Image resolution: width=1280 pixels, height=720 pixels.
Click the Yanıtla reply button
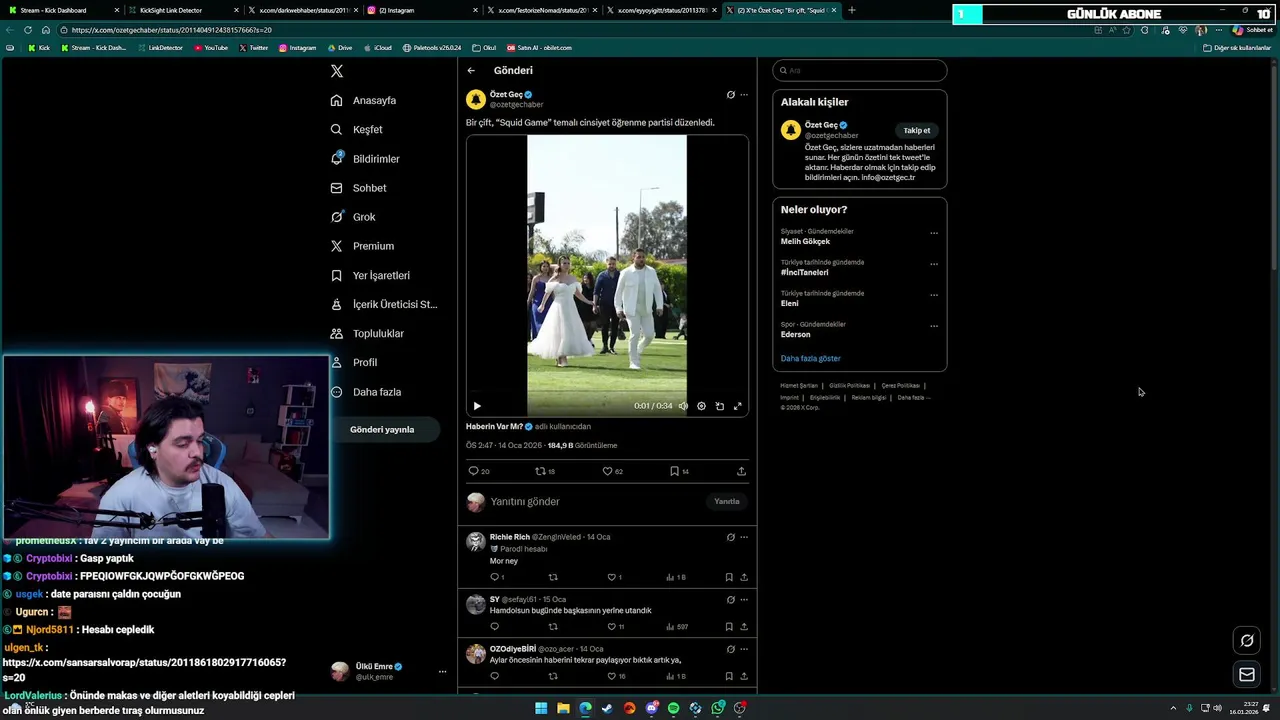(727, 502)
